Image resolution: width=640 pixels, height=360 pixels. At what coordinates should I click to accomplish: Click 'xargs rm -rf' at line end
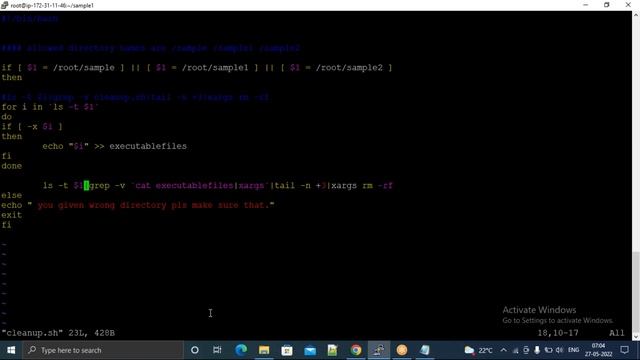pyautogui.click(x=362, y=185)
